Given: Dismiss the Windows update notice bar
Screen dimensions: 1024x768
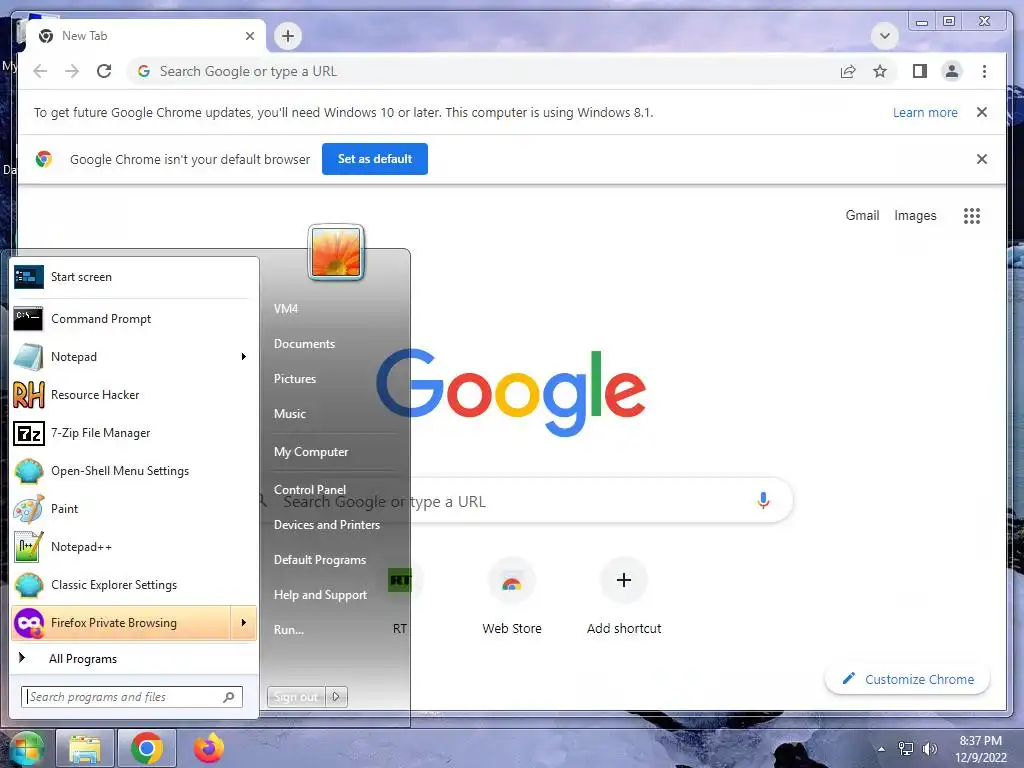Looking at the screenshot, I should [x=982, y=112].
